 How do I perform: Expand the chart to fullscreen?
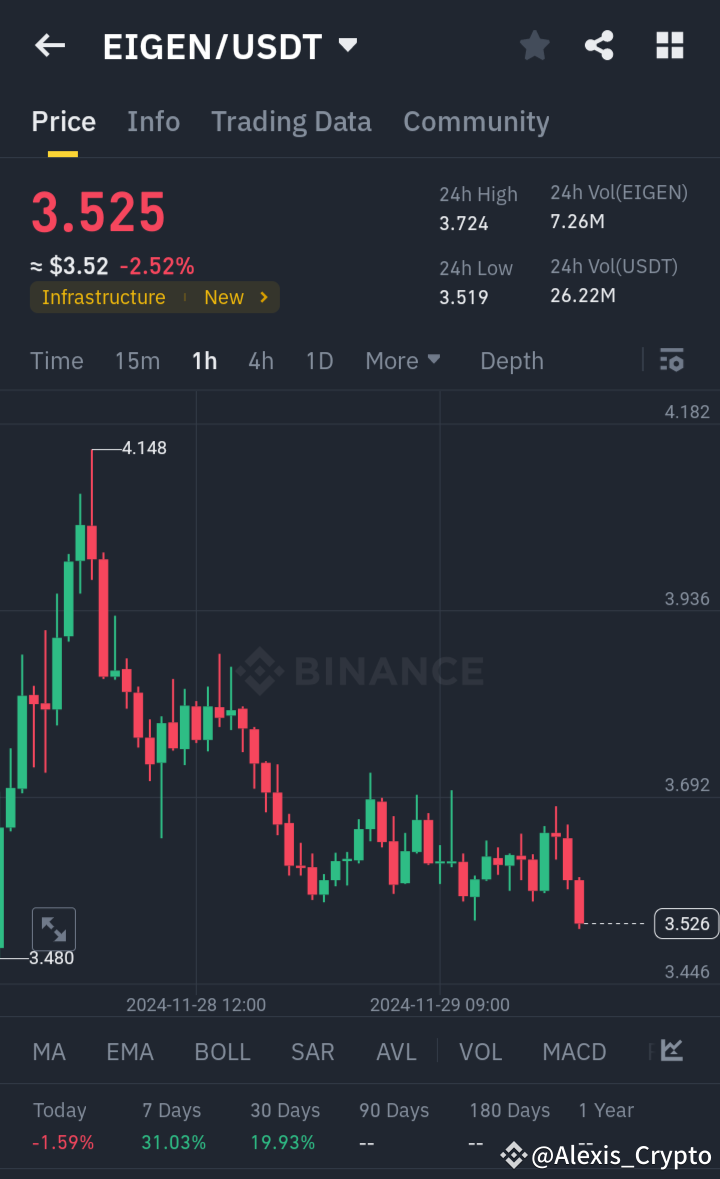pos(53,928)
